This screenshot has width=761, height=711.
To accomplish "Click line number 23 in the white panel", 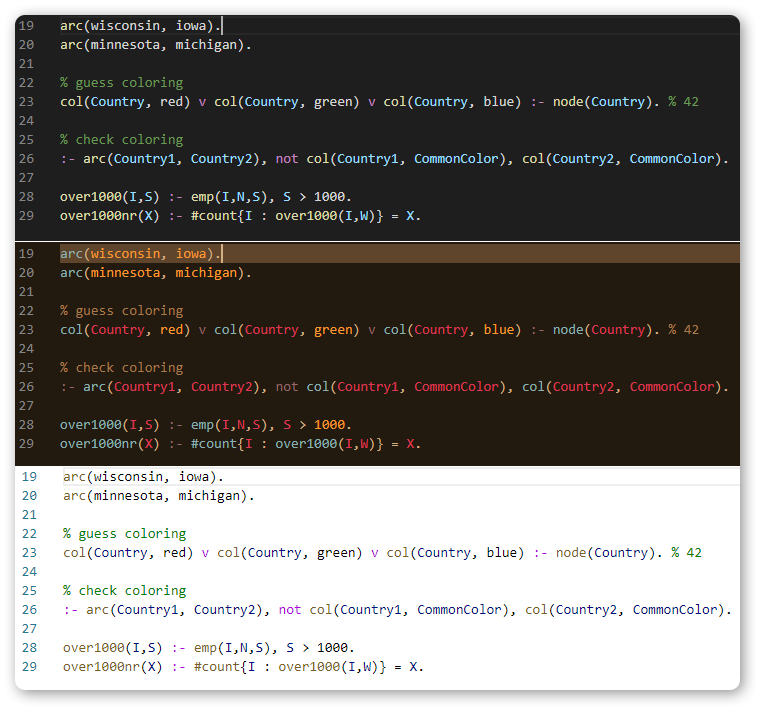I will [x=28, y=553].
